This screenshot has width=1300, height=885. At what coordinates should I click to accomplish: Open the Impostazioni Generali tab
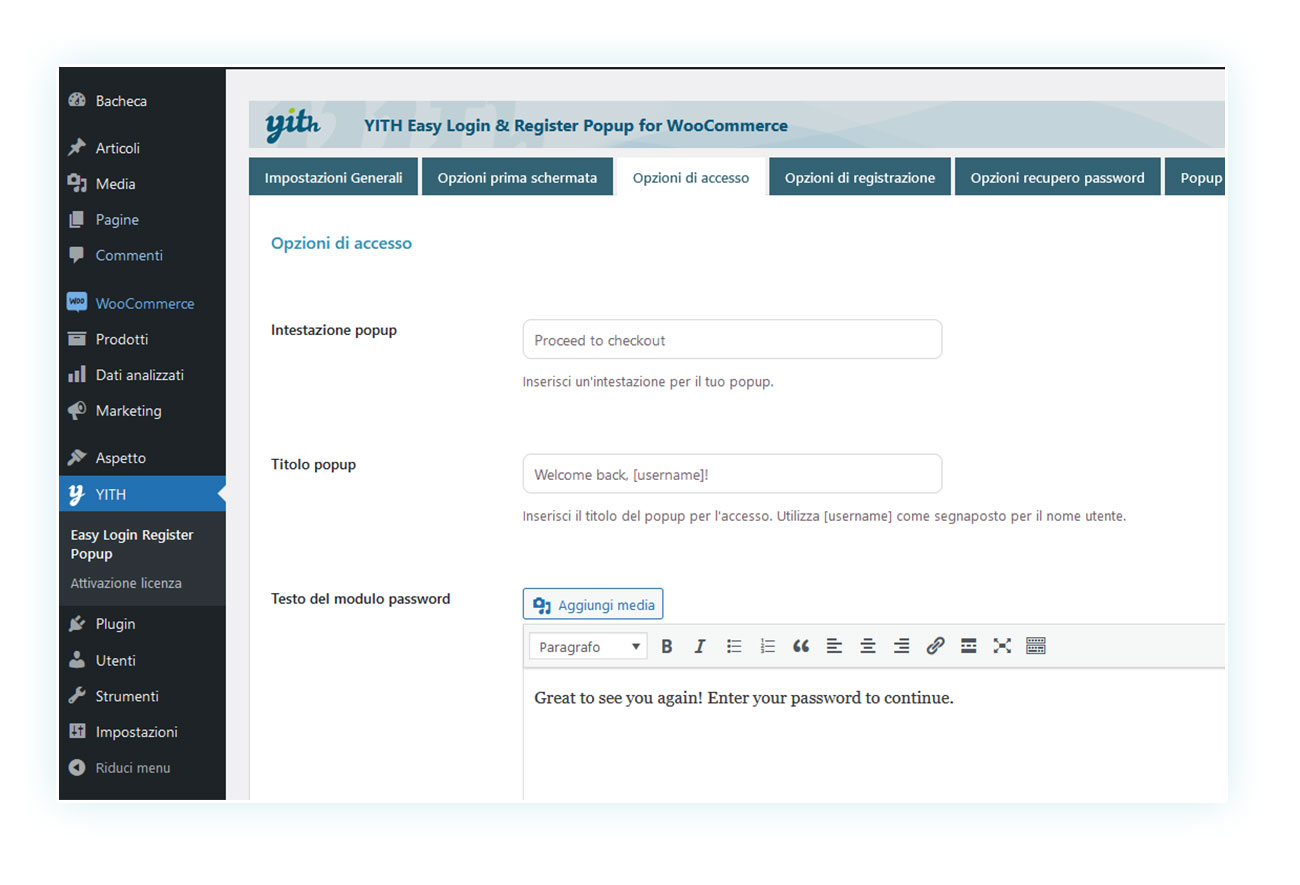pos(333,177)
